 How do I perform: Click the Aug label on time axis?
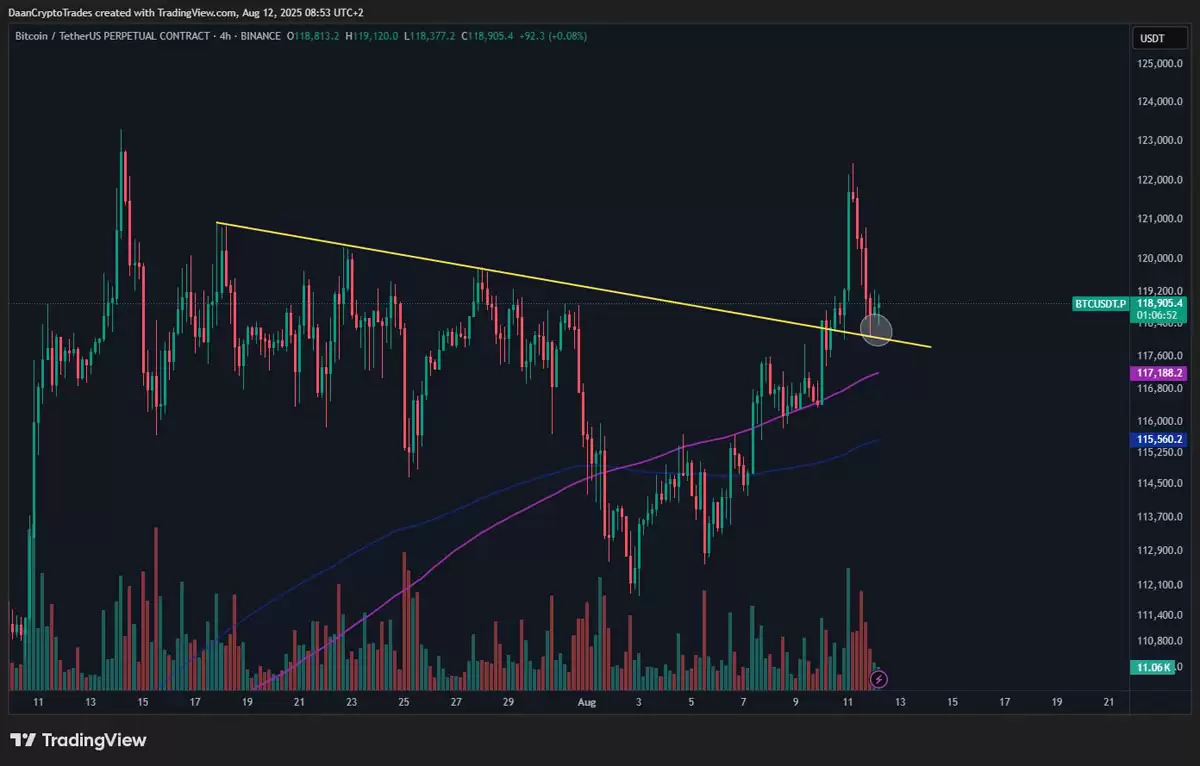tap(587, 702)
